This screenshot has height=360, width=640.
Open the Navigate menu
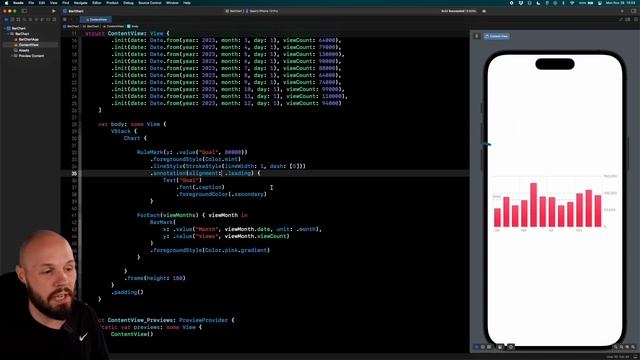point(81,3)
